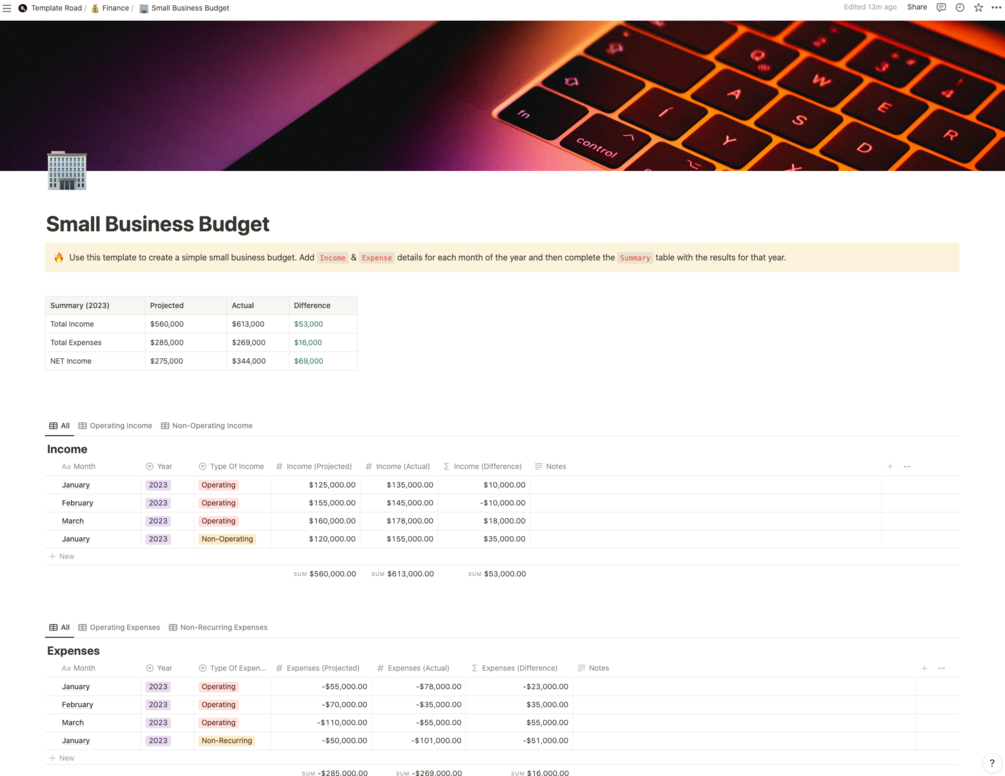
Task: Add a property to Income table
Action: 890,466
